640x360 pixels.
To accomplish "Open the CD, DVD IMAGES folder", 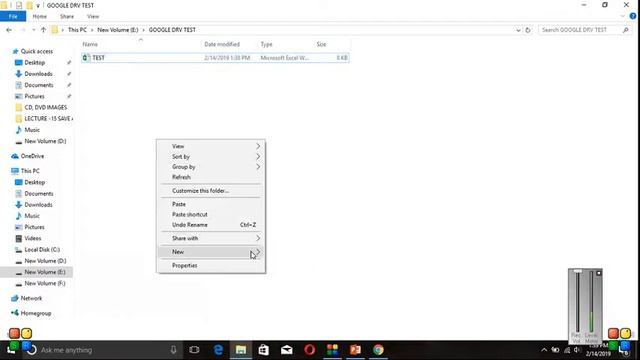I will [x=45, y=107].
